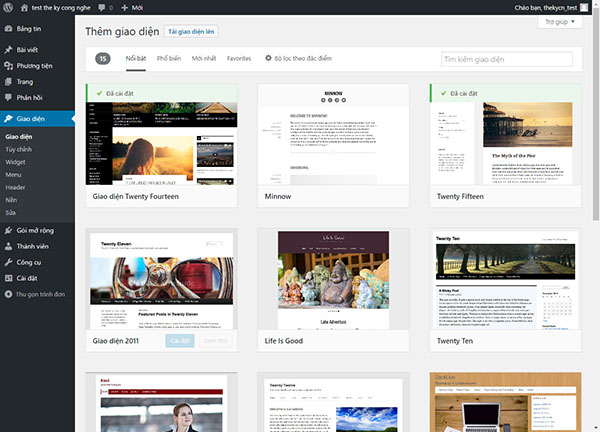The width and height of the screenshot is (600, 432).
Task: Click Đã cài đặt label on Twenty Fourteen
Action: [x=120, y=93]
